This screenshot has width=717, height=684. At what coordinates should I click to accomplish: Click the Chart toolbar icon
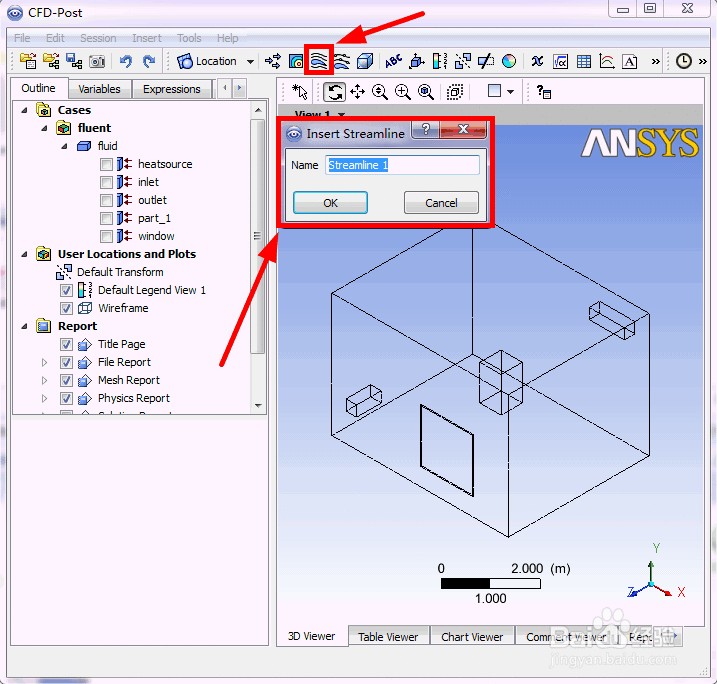pyautogui.click(x=607, y=61)
